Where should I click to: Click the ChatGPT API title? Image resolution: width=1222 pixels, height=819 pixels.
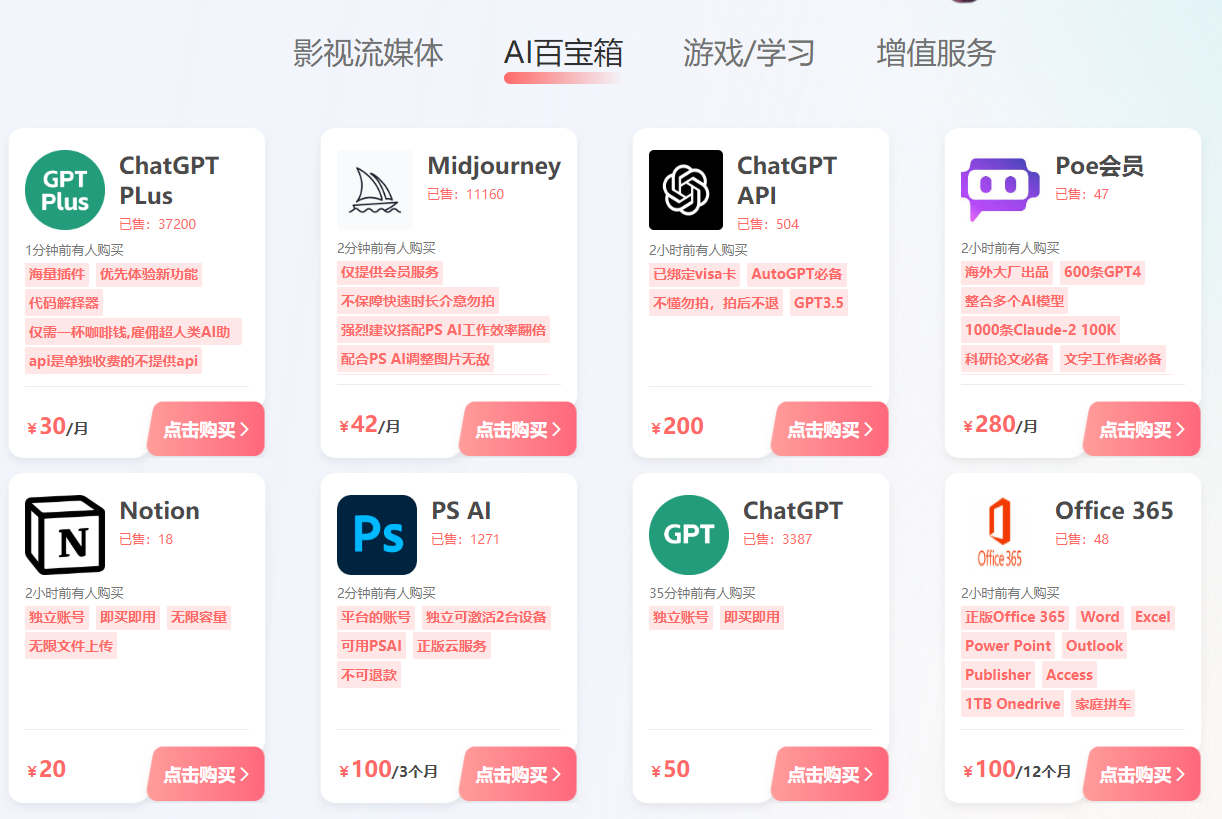(787, 180)
